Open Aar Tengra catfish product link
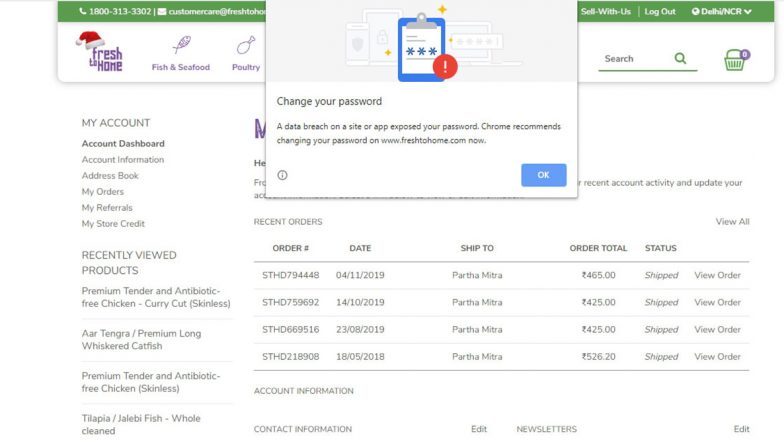784x441 pixels. 142,340
